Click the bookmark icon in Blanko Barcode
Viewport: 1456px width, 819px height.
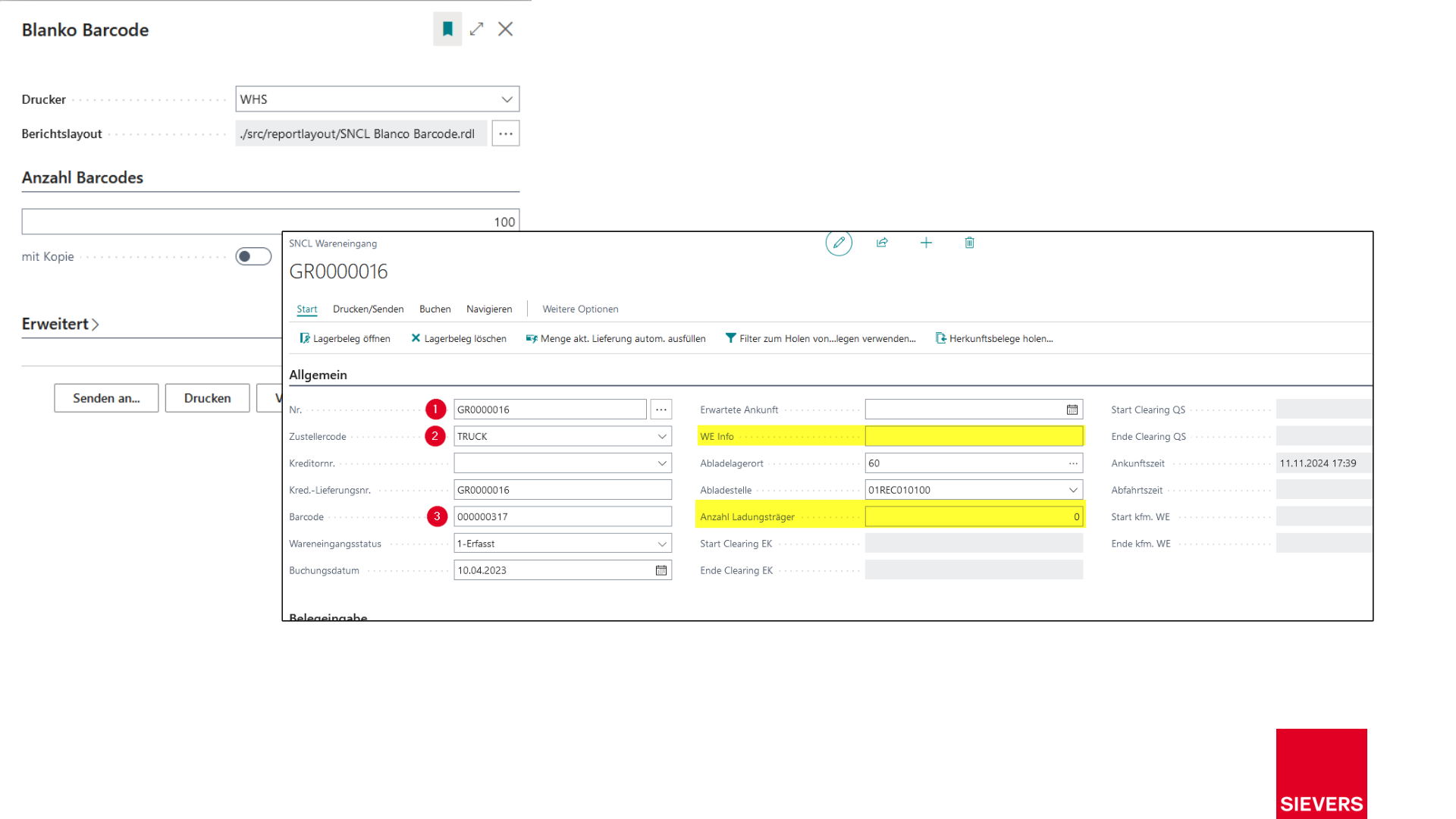coord(447,29)
